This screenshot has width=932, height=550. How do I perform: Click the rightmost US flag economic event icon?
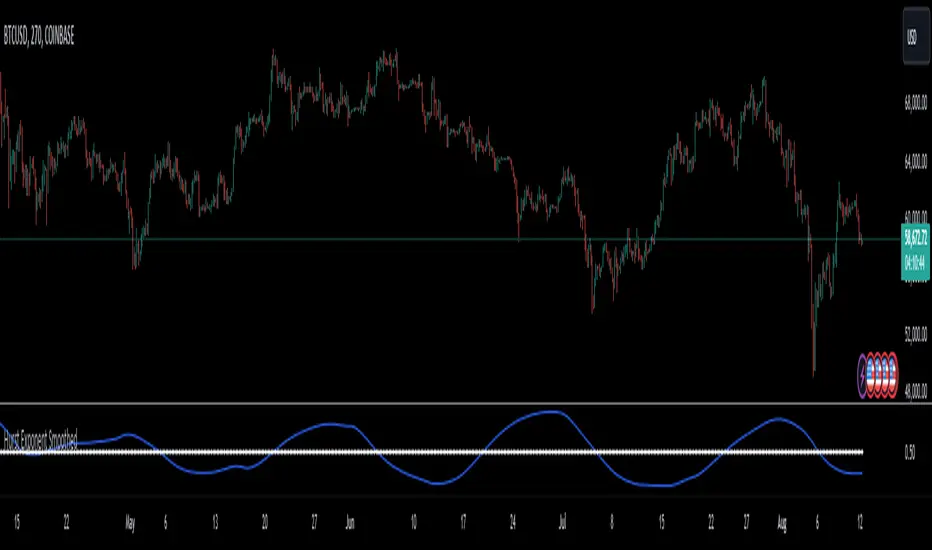tap(892, 375)
